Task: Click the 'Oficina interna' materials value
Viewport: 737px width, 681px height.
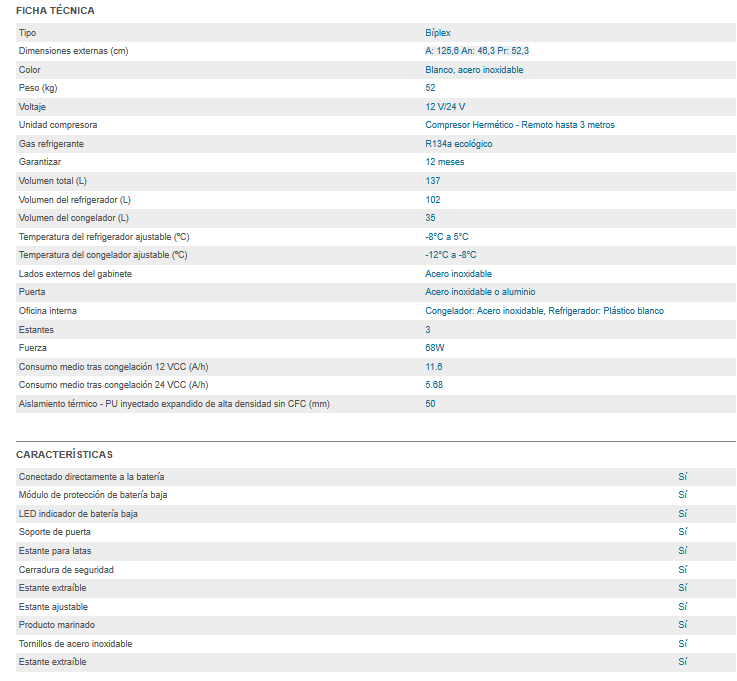Action: [x=544, y=311]
